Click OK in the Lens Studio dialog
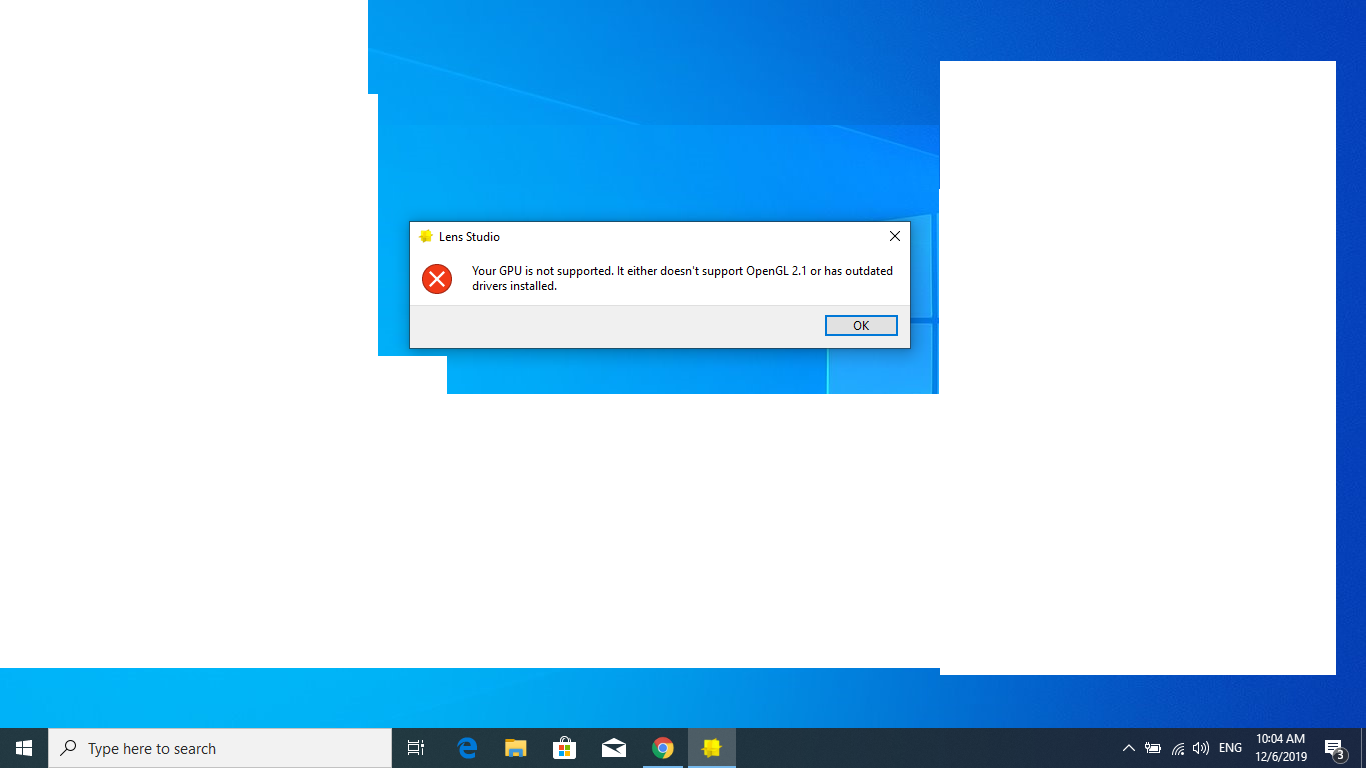Image resolution: width=1366 pixels, height=768 pixels. [x=861, y=326]
